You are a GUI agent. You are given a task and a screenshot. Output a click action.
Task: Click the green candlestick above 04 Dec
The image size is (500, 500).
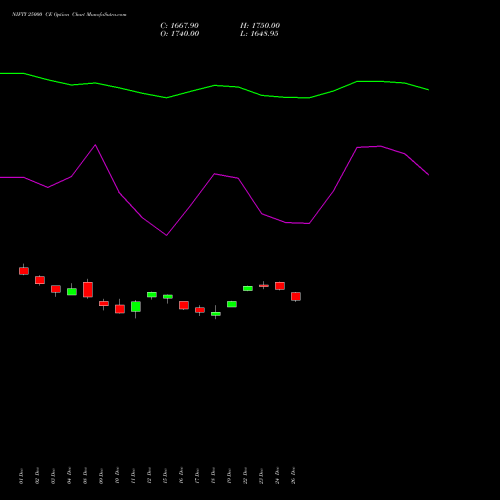tap(72, 292)
